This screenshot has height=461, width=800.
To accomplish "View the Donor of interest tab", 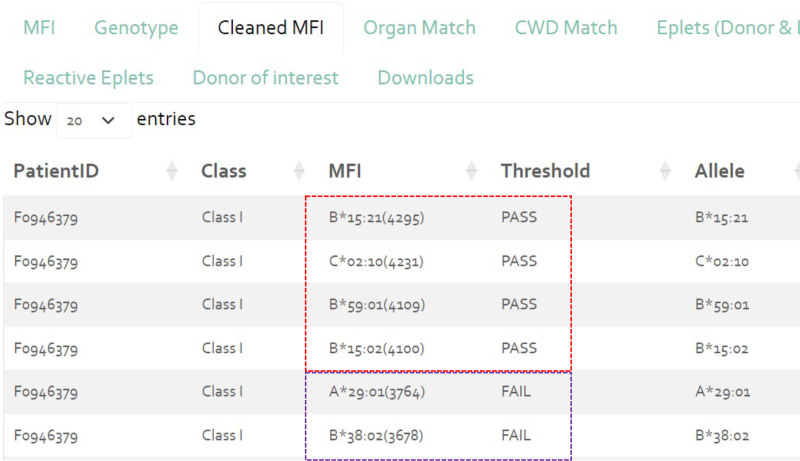I will [x=265, y=78].
